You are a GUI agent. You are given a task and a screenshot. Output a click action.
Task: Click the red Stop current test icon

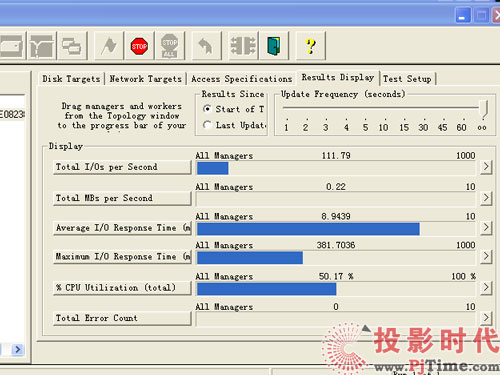pyautogui.click(x=139, y=46)
